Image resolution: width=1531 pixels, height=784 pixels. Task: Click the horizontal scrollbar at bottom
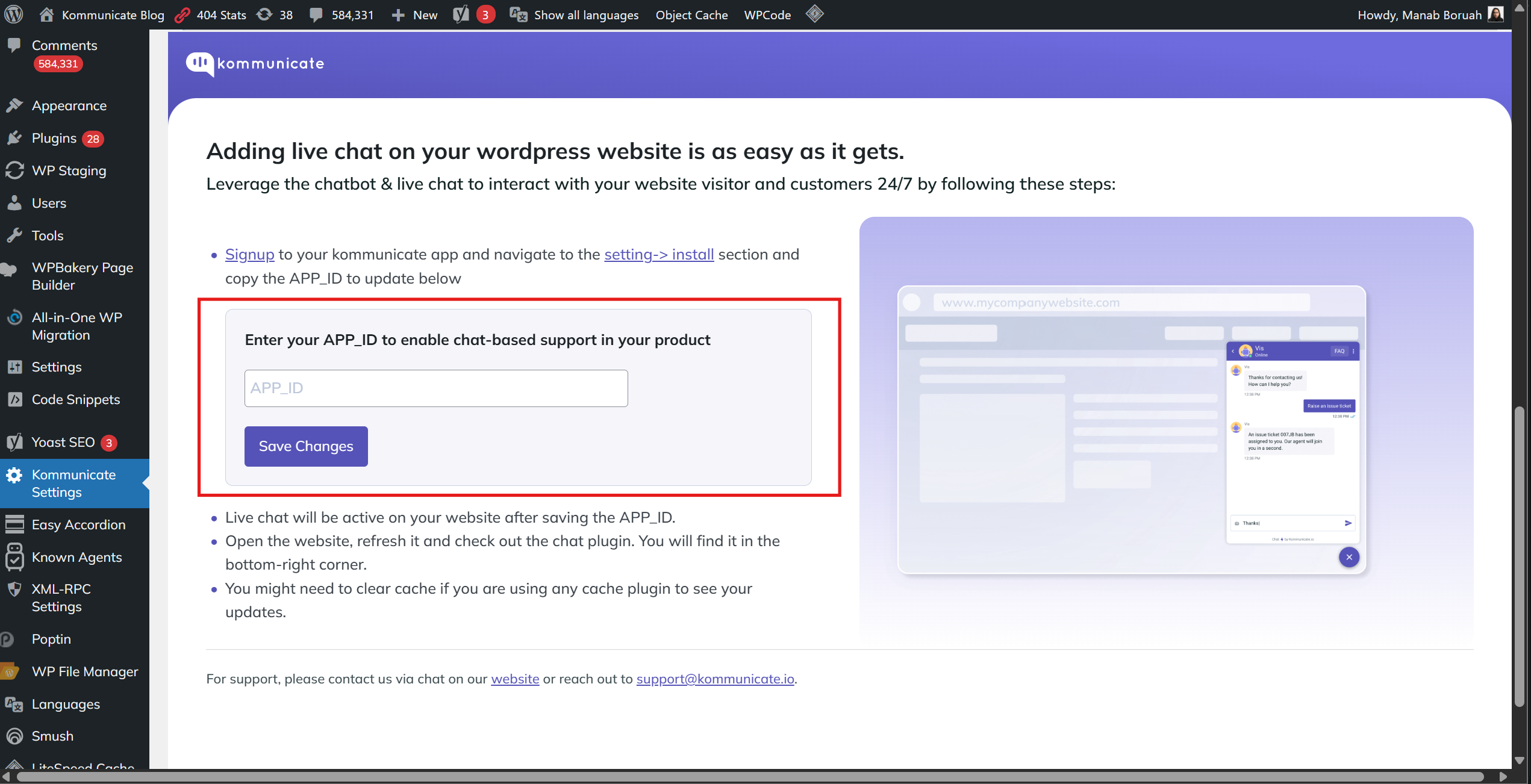(750, 777)
